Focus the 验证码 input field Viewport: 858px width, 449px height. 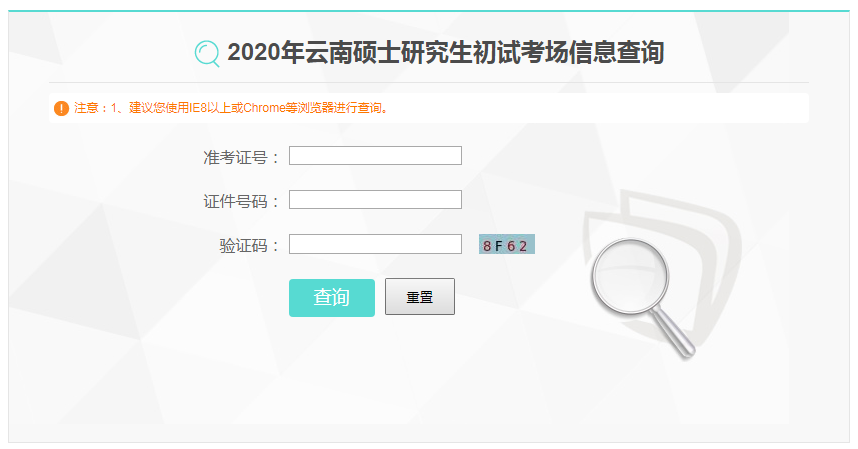(x=375, y=244)
